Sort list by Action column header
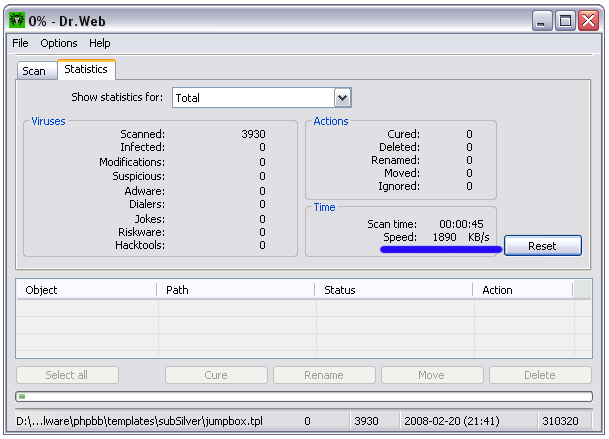This screenshot has width=609, height=439. pos(523,290)
